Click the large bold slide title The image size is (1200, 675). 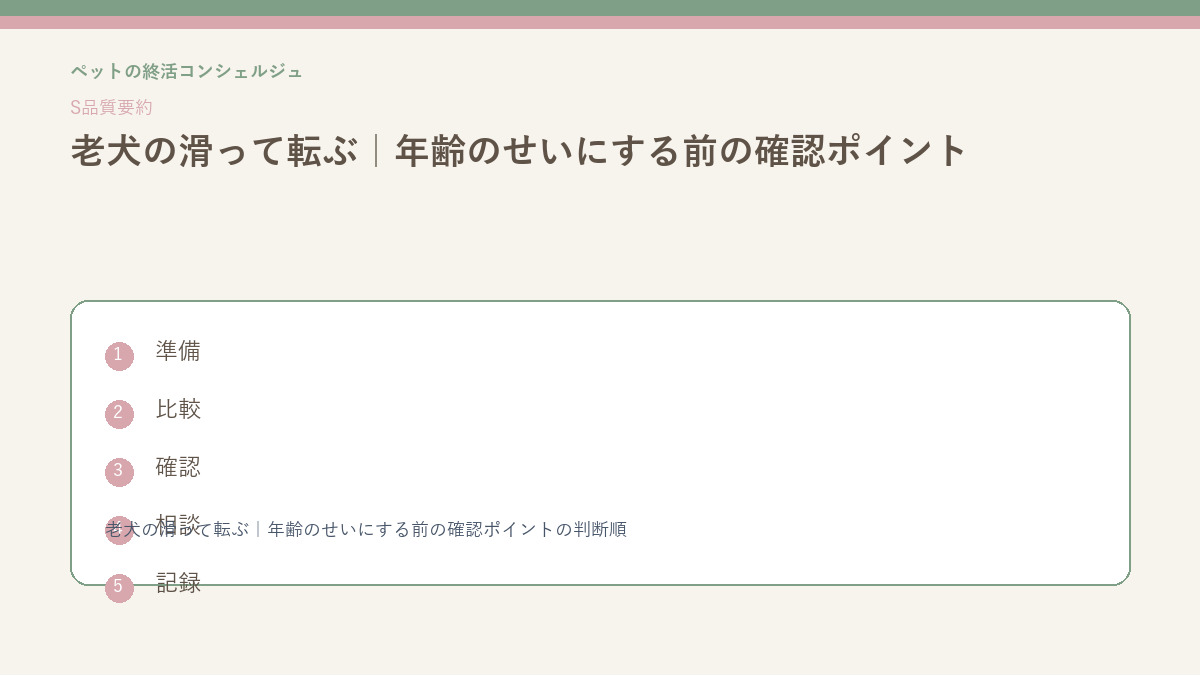coord(519,151)
